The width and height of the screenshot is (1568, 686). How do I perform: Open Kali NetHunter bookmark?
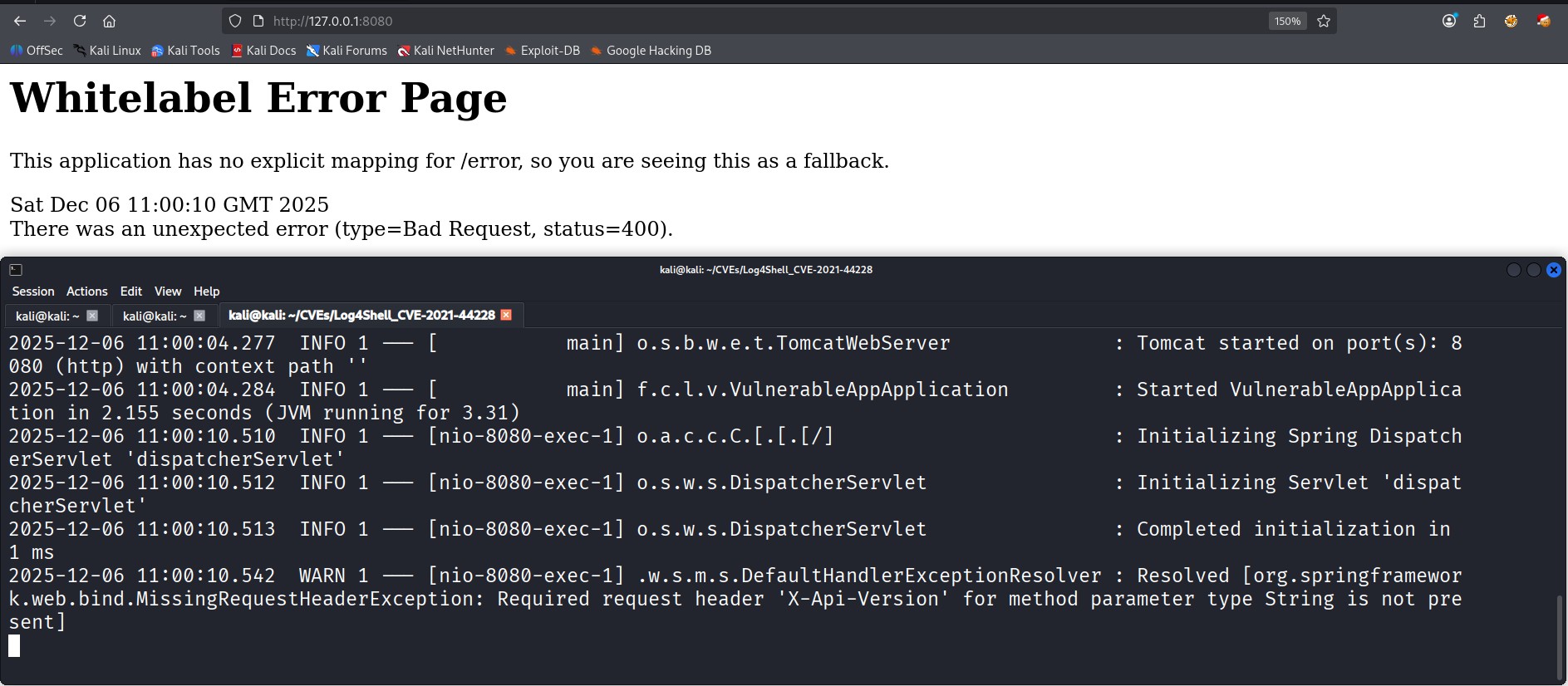[445, 51]
